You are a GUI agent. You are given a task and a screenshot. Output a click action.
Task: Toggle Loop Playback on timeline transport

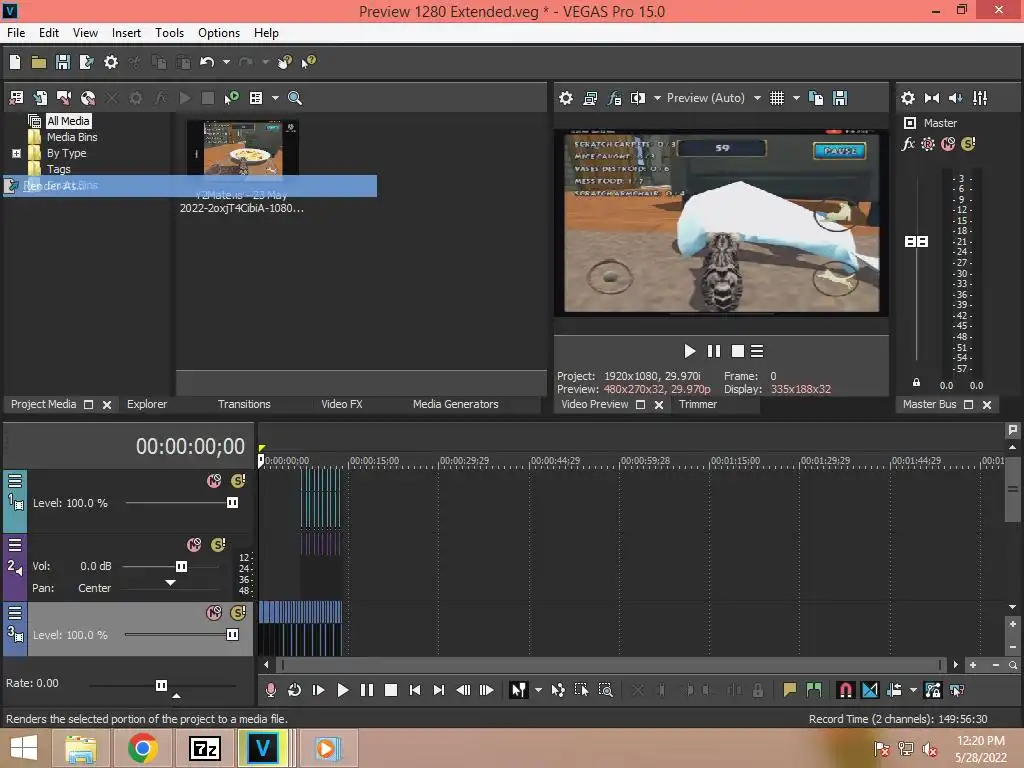[x=295, y=690]
